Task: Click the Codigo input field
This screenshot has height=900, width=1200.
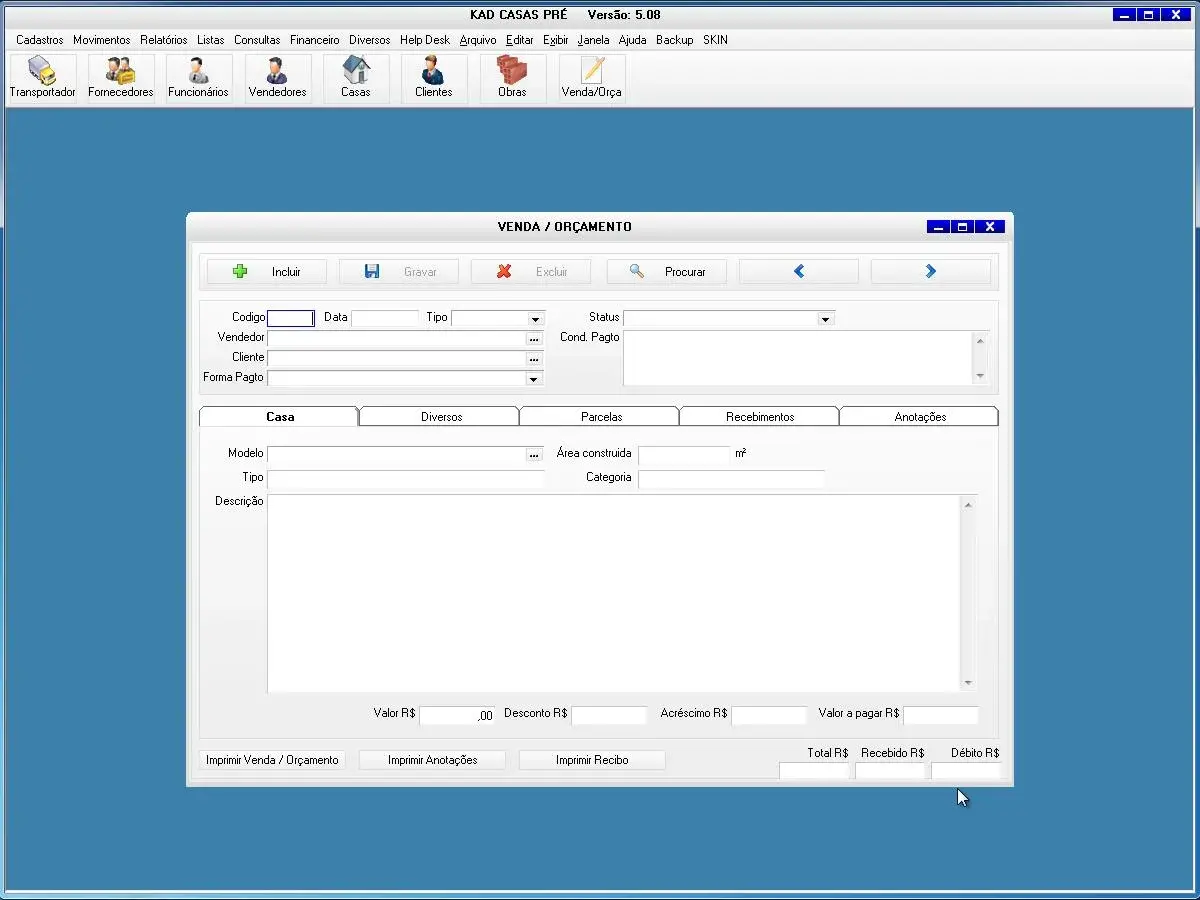Action: [291, 318]
